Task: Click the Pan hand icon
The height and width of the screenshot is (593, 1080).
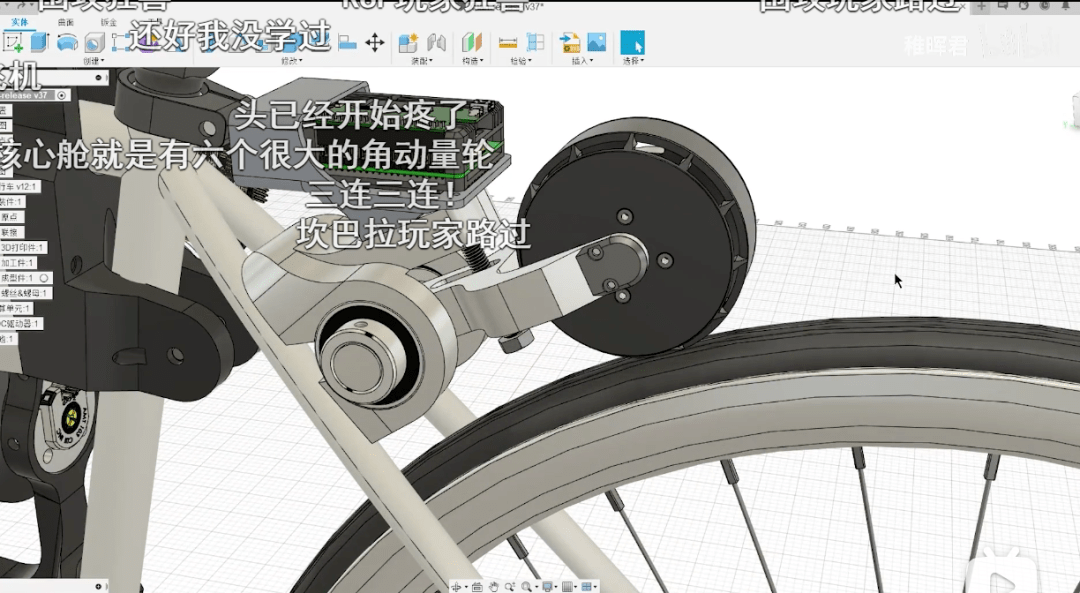Action: [493, 586]
